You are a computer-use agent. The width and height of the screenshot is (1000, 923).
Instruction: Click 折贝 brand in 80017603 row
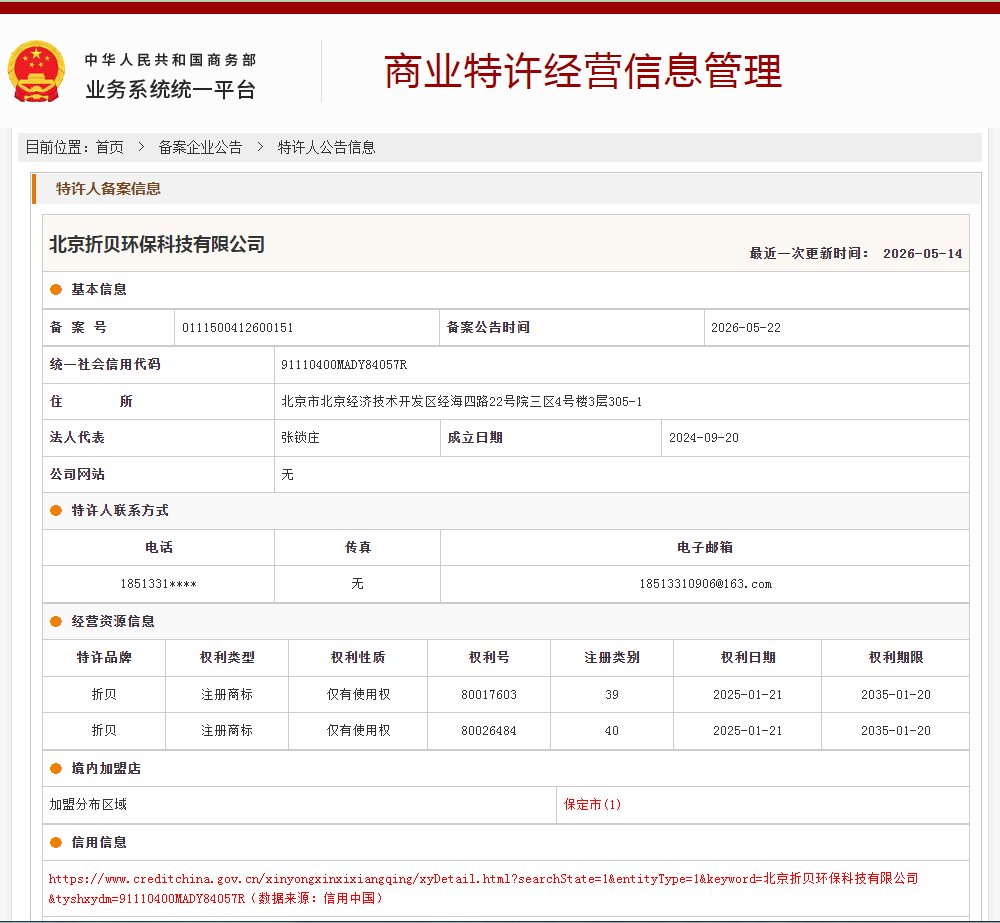tap(104, 695)
